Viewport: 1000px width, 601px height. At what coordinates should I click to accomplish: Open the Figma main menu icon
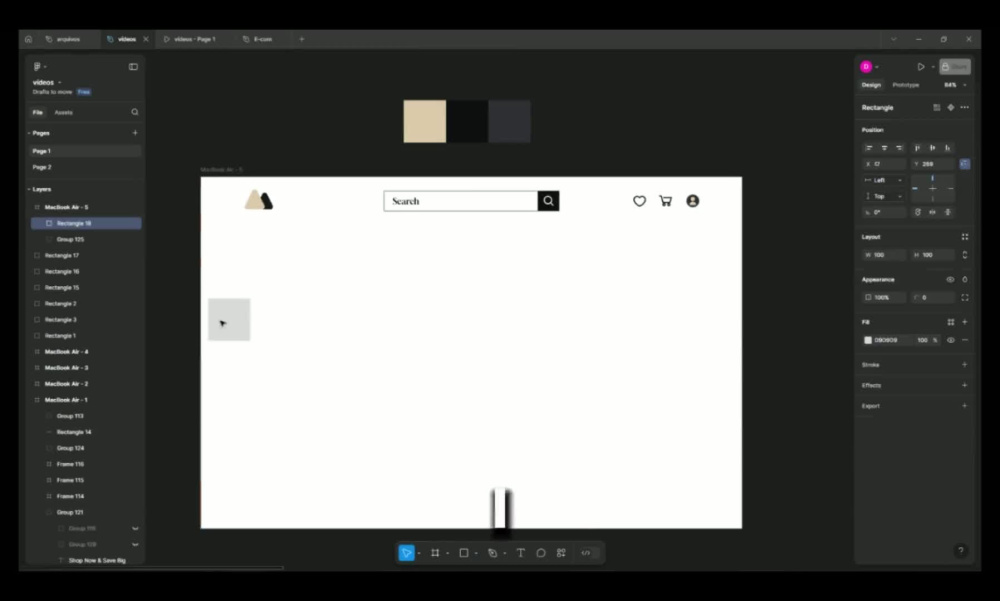(x=38, y=66)
